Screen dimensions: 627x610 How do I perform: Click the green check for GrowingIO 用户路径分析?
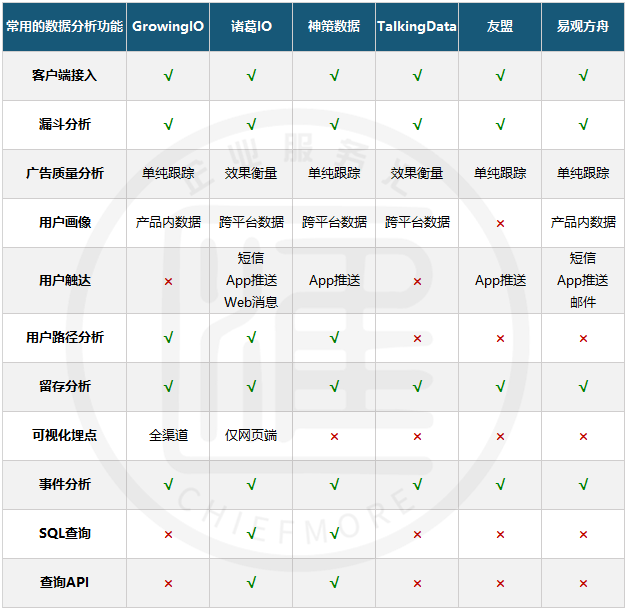168,338
